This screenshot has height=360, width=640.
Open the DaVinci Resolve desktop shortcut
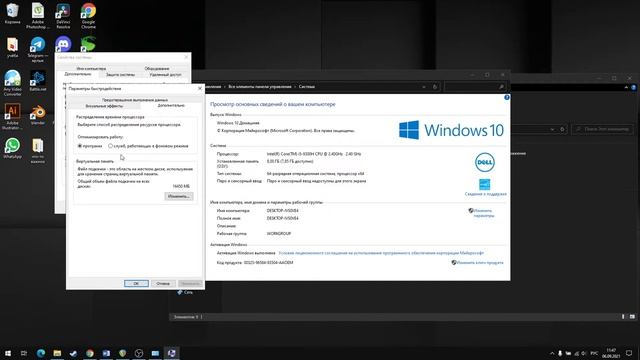63,16
